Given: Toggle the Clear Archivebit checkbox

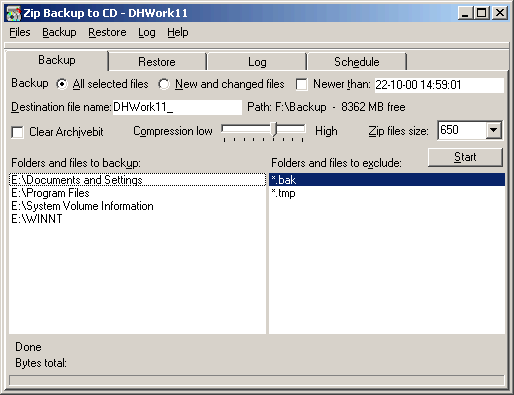Looking at the screenshot, I should pyautogui.click(x=17, y=132).
